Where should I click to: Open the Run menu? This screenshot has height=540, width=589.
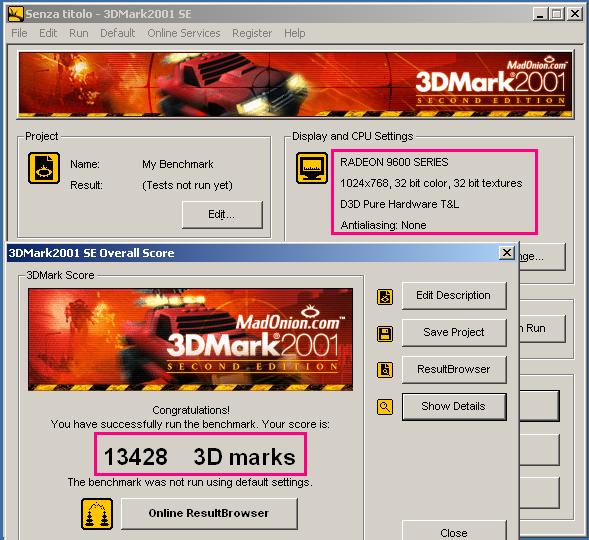[x=79, y=33]
